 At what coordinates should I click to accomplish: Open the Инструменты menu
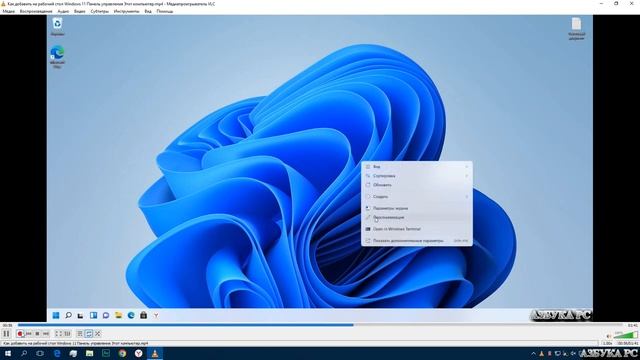pyautogui.click(x=127, y=11)
